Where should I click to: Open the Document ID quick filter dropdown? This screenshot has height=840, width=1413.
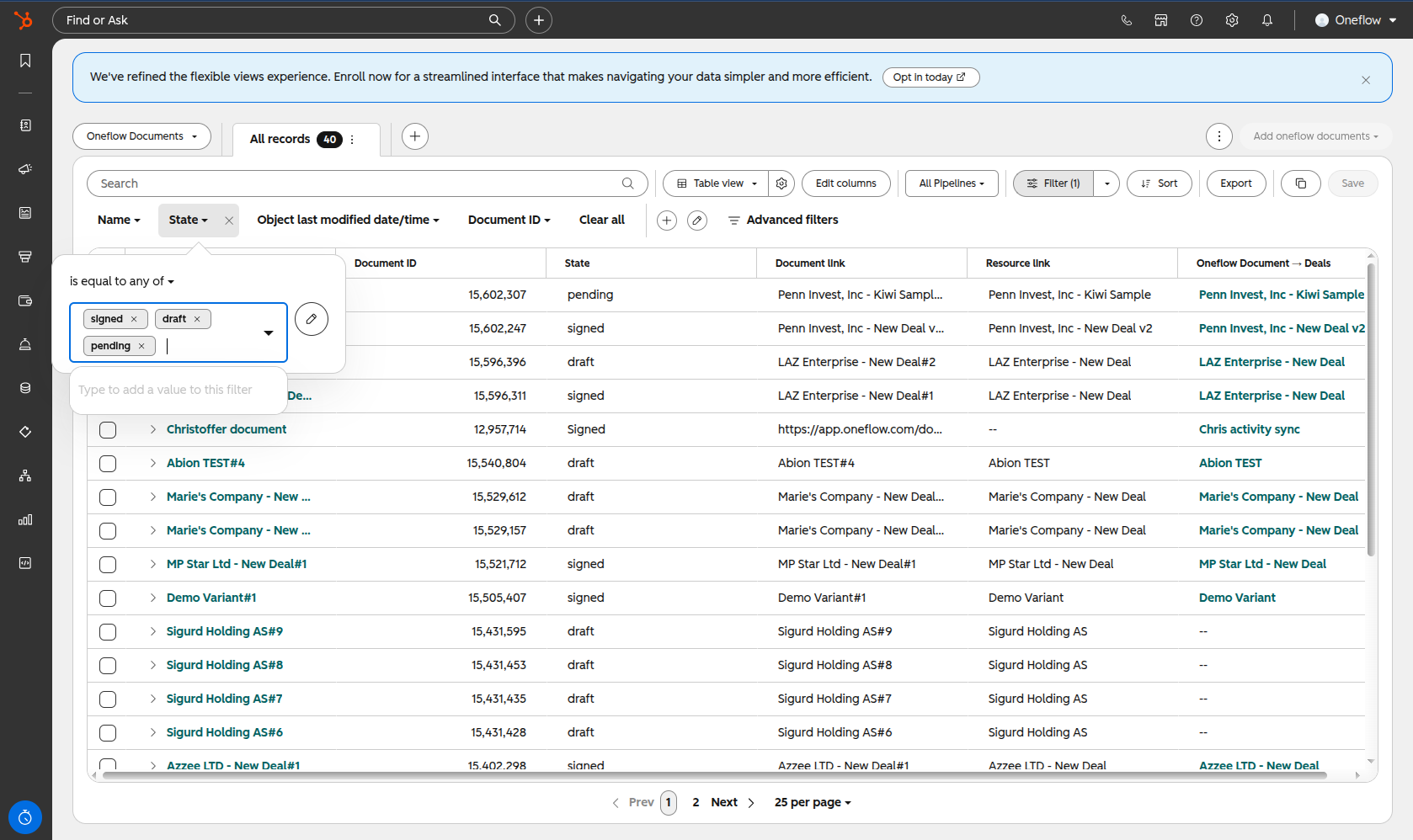509,221
